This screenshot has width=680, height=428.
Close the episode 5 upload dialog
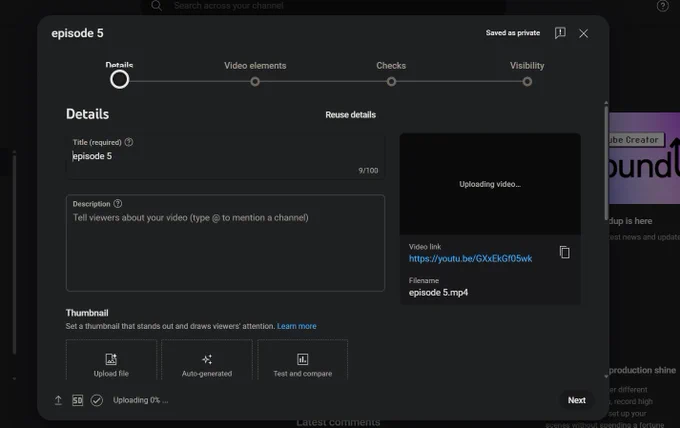point(583,33)
